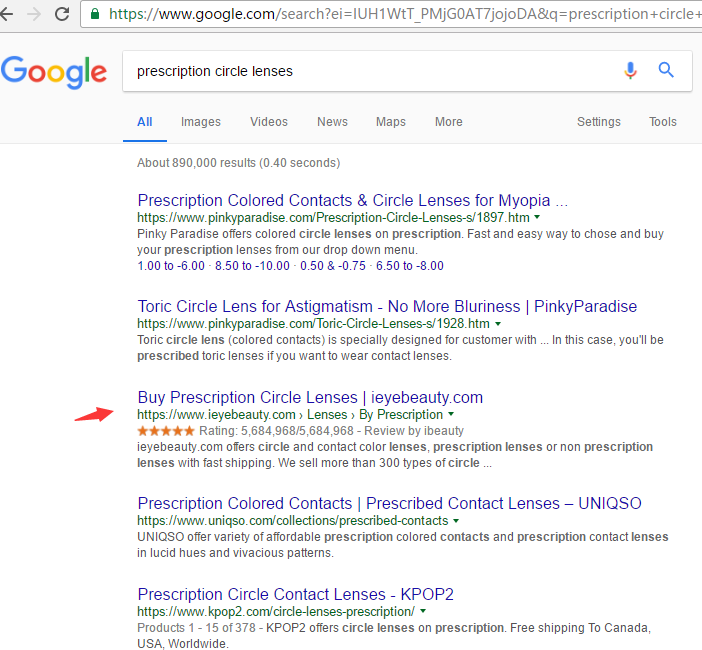Expand dropdown arrow beside pinkyparadise Prescription-Circle-Lenses URL
The width and height of the screenshot is (702, 650).
click(537, 217)
